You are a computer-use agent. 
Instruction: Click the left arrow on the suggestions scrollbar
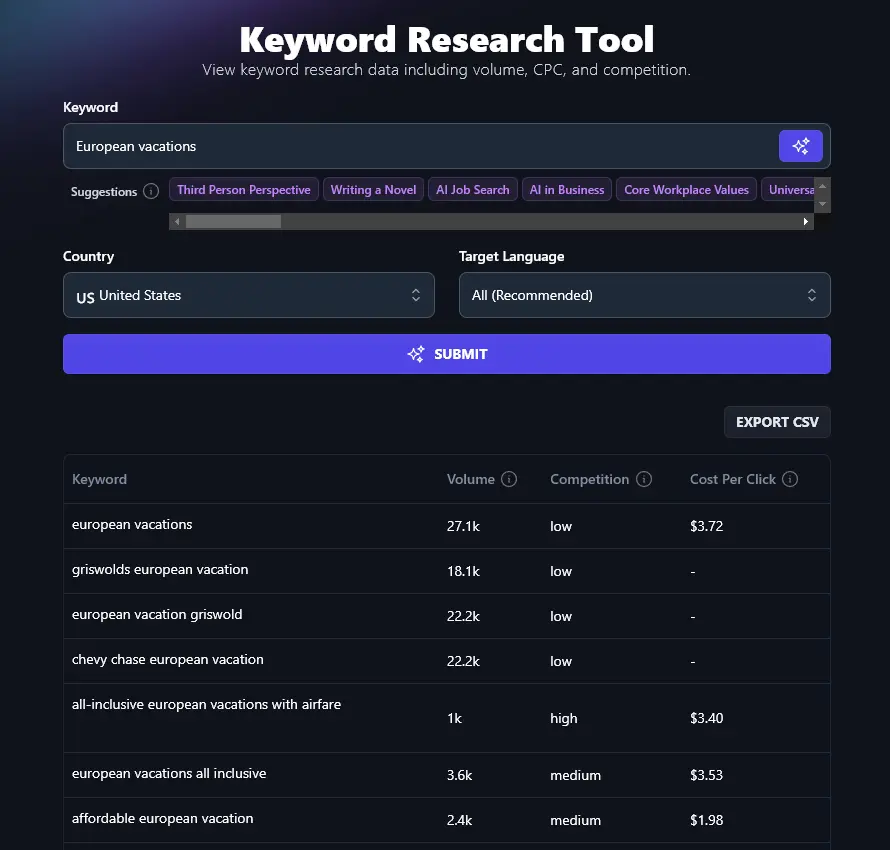pos(176,221)
